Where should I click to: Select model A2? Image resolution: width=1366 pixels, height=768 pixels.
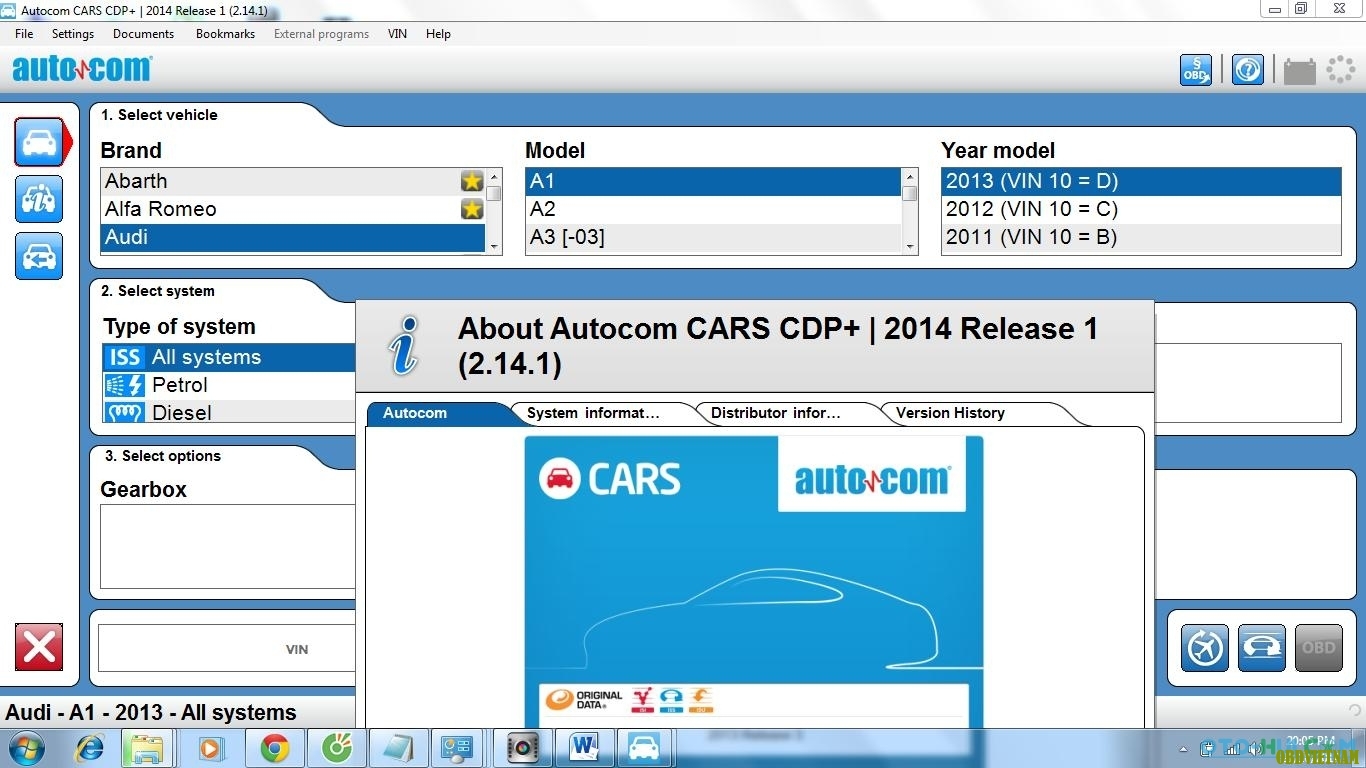[x=713, y=209]
